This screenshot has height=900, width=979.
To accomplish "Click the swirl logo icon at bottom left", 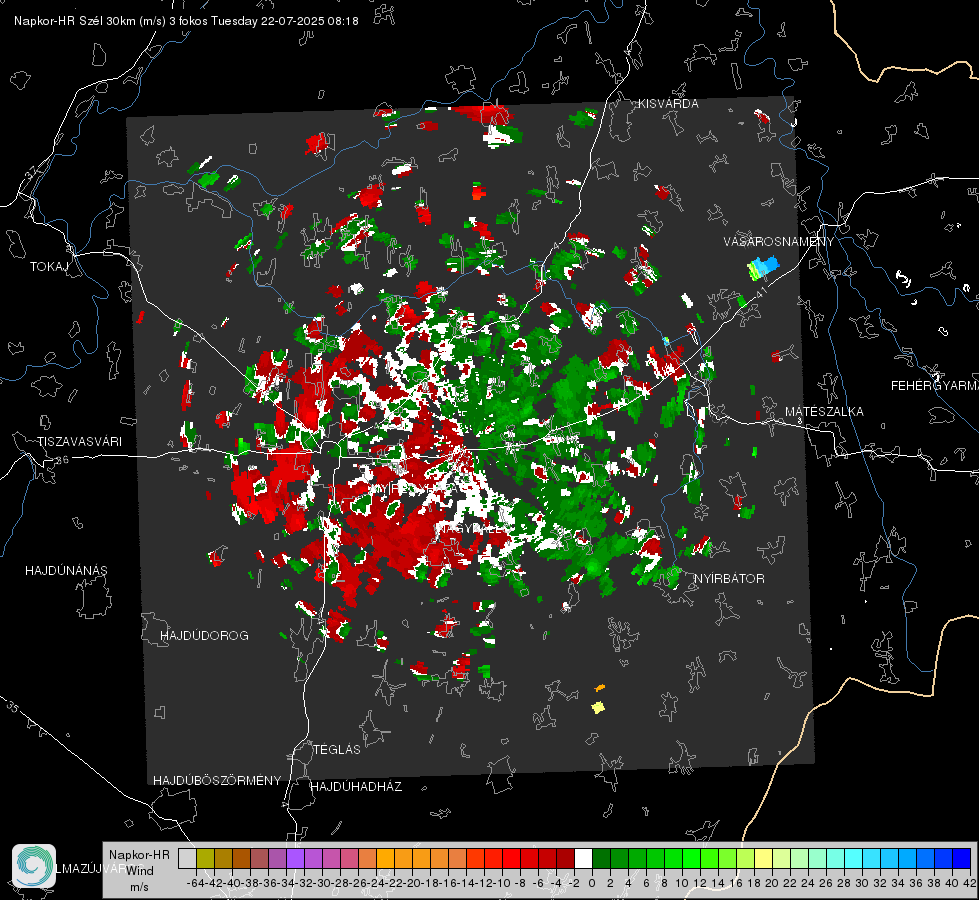I will [34, 866].
